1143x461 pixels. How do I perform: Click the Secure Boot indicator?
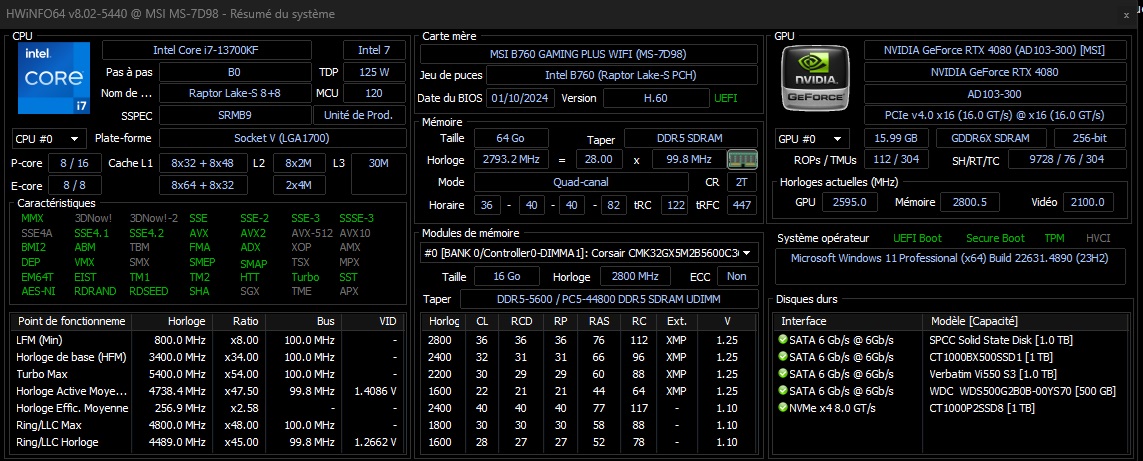pos(995,239)
